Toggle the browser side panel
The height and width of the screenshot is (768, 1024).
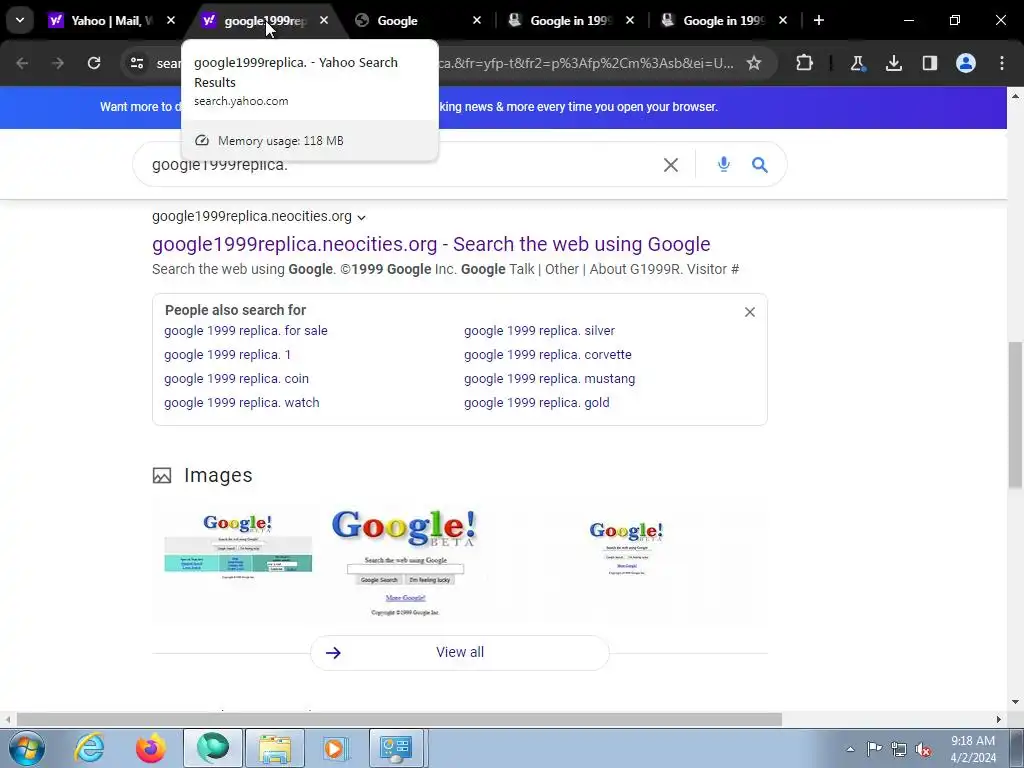[930, 63]
